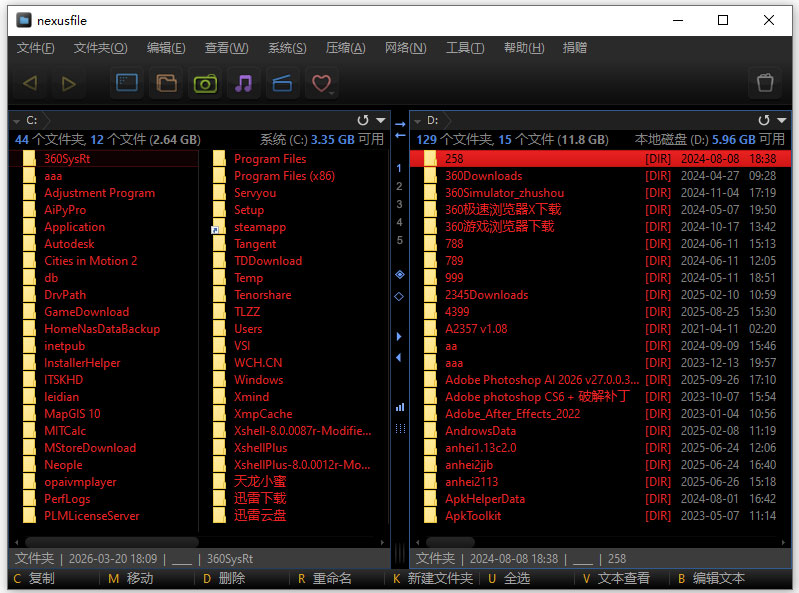
Task: Open the music note toolbar icon
Action: (x=244, y=83)
